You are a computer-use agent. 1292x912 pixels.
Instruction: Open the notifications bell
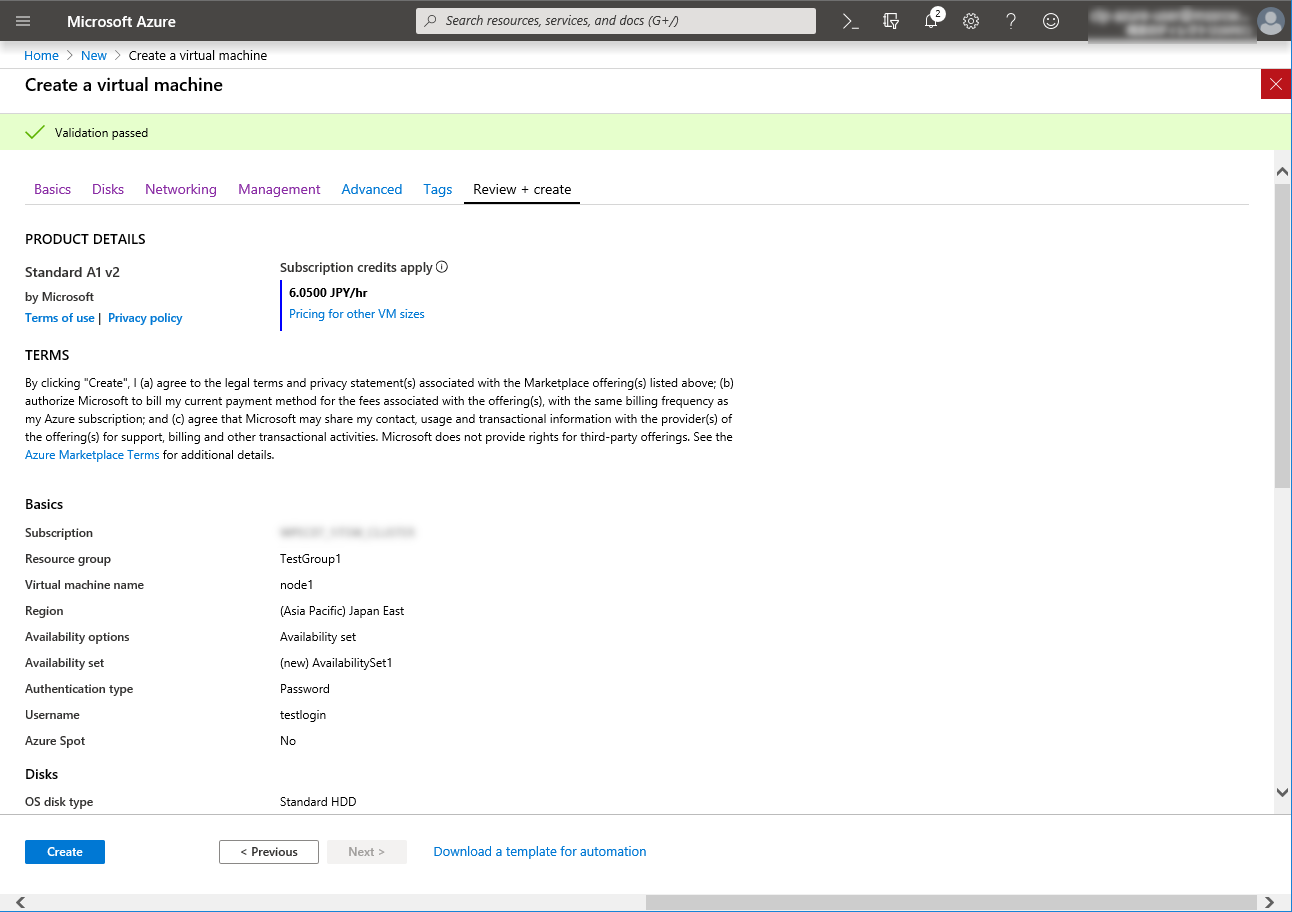931,21
